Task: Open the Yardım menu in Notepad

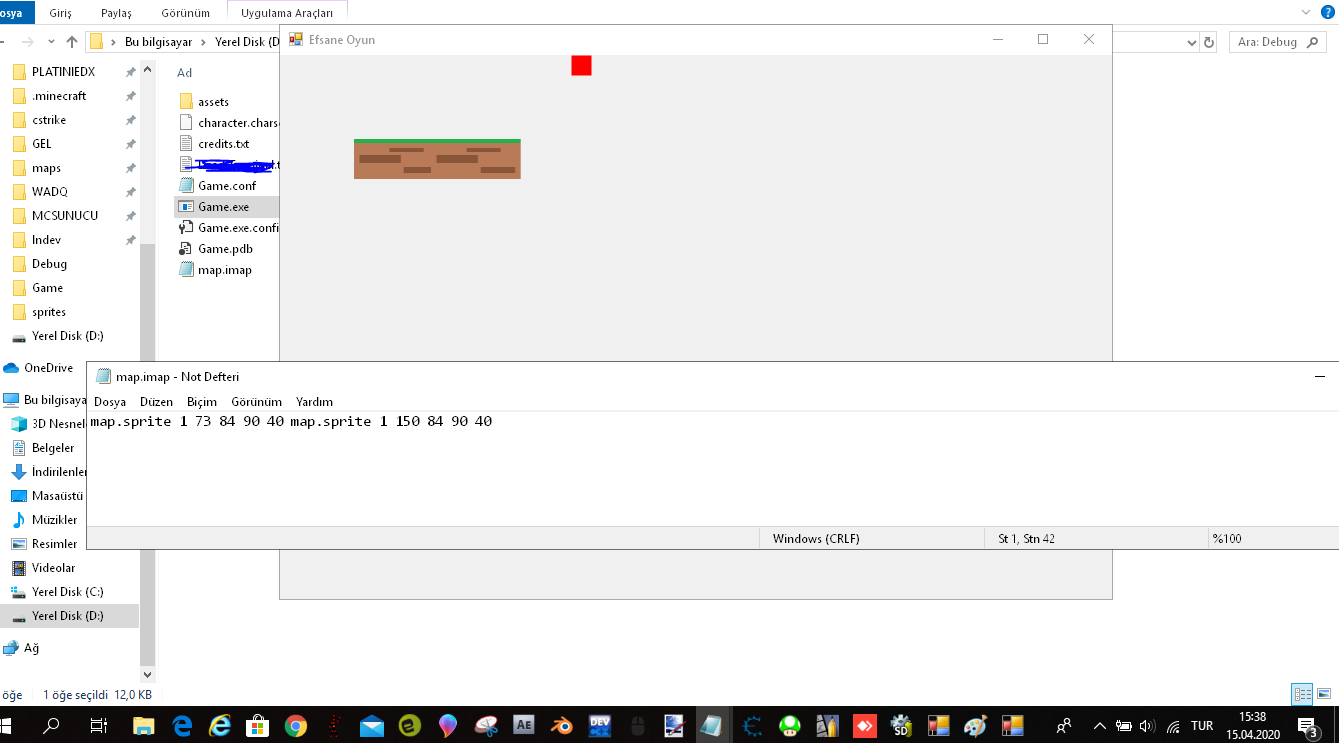Action: tap(314, 401)
